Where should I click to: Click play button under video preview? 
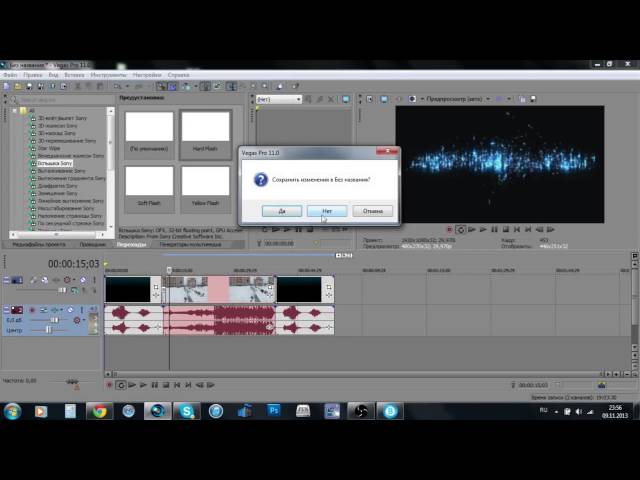coord(483,229)
